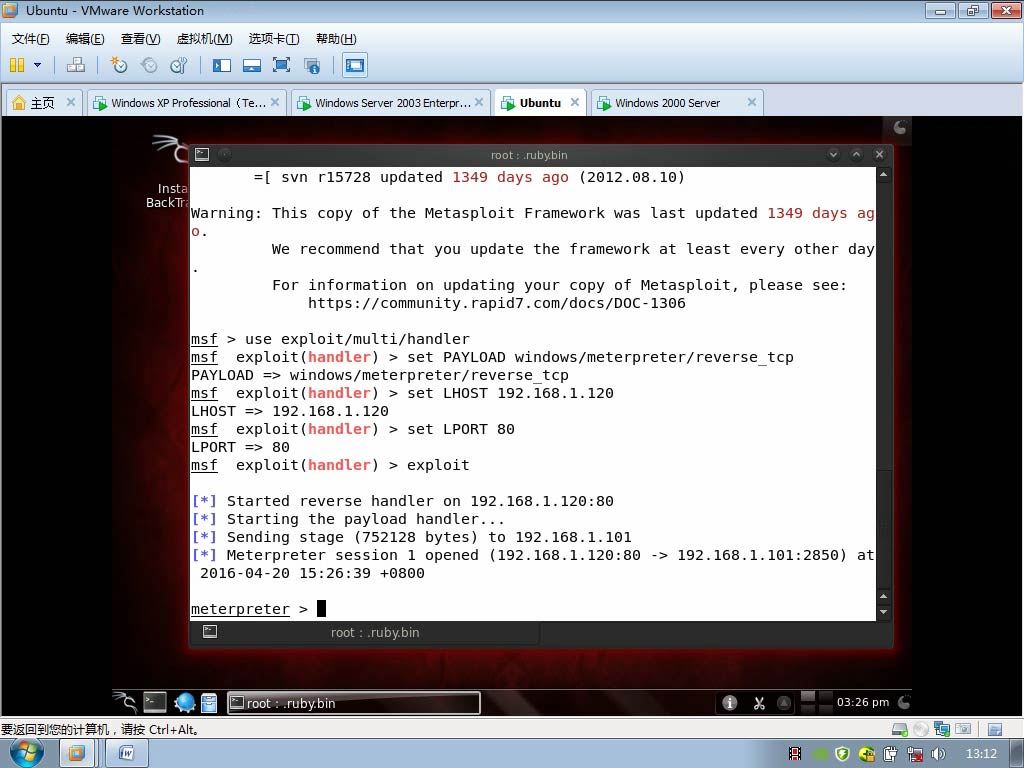Click VMware CD/DVD drive status icon

[920, 729]
